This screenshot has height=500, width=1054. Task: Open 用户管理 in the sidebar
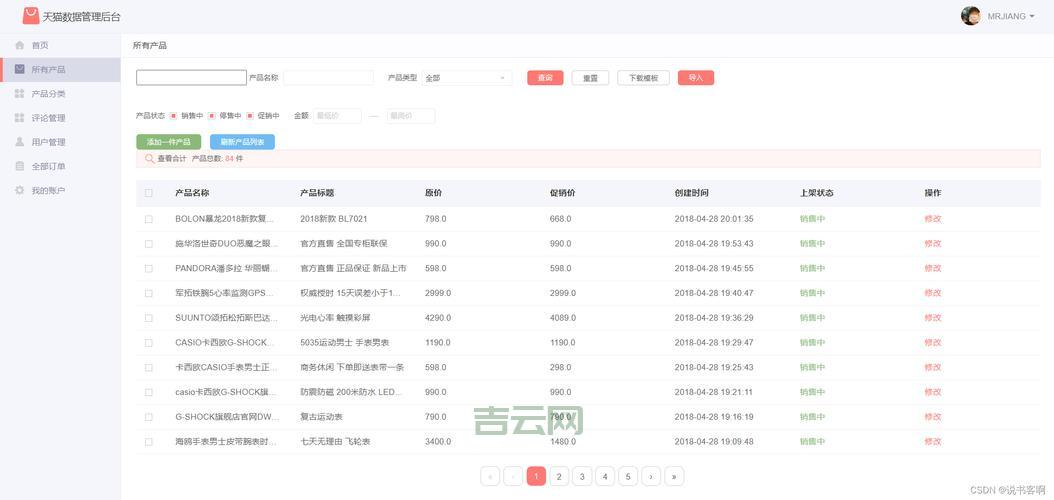(60, 142)
